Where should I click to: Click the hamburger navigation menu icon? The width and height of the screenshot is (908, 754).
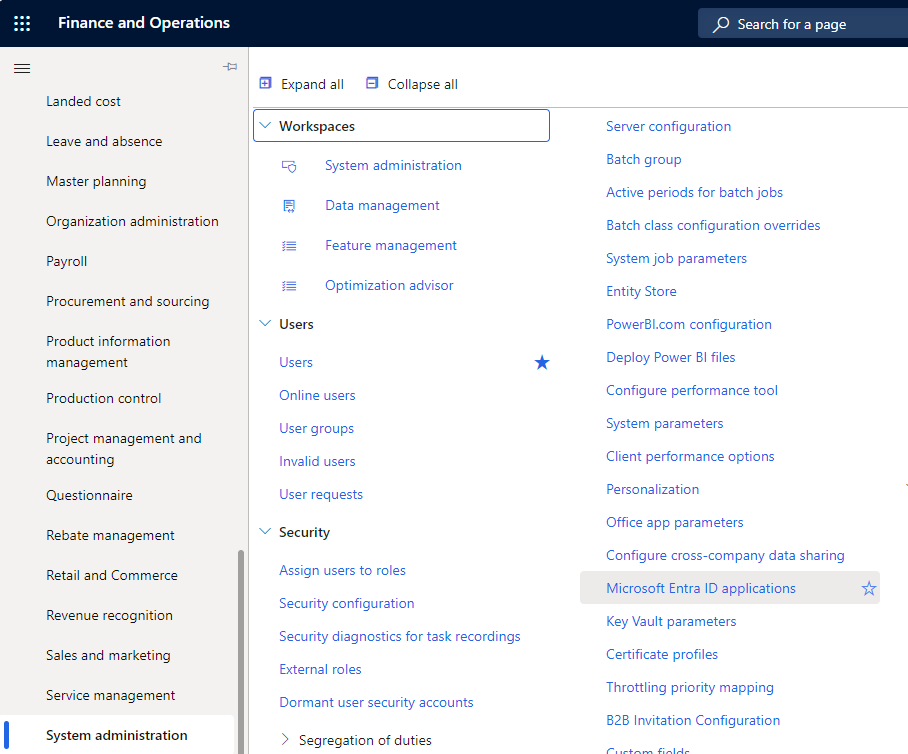[x=22, y=68]
